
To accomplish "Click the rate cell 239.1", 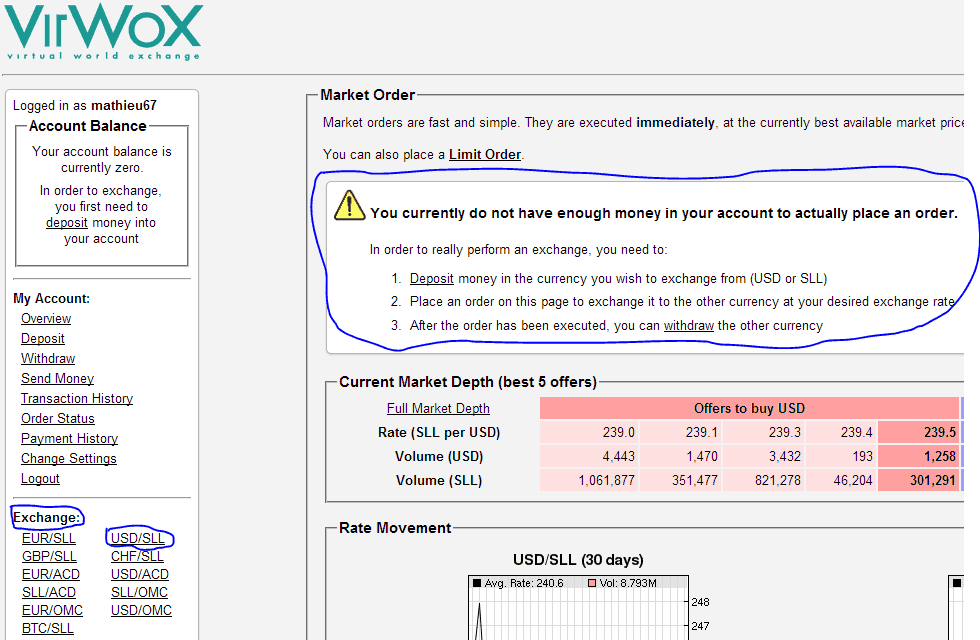I will point(680,432).
